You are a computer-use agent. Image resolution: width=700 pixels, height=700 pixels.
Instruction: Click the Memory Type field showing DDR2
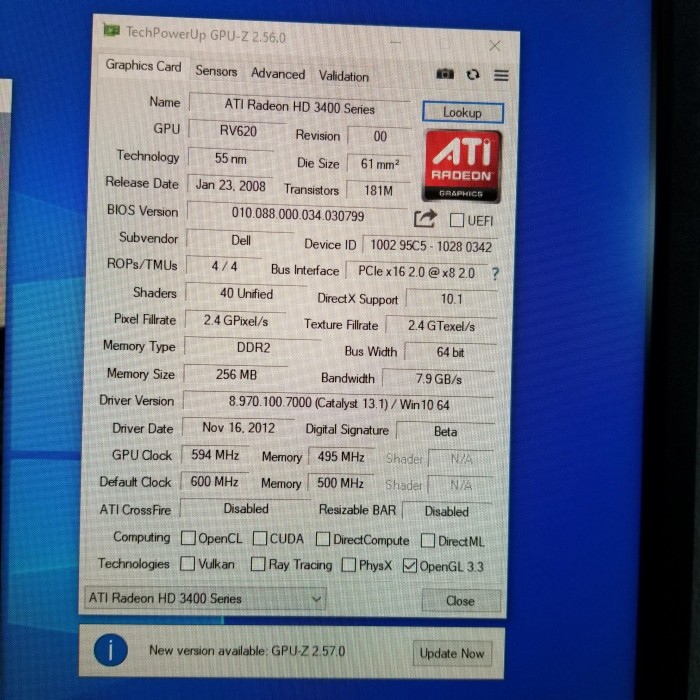[x=253, y=347]
